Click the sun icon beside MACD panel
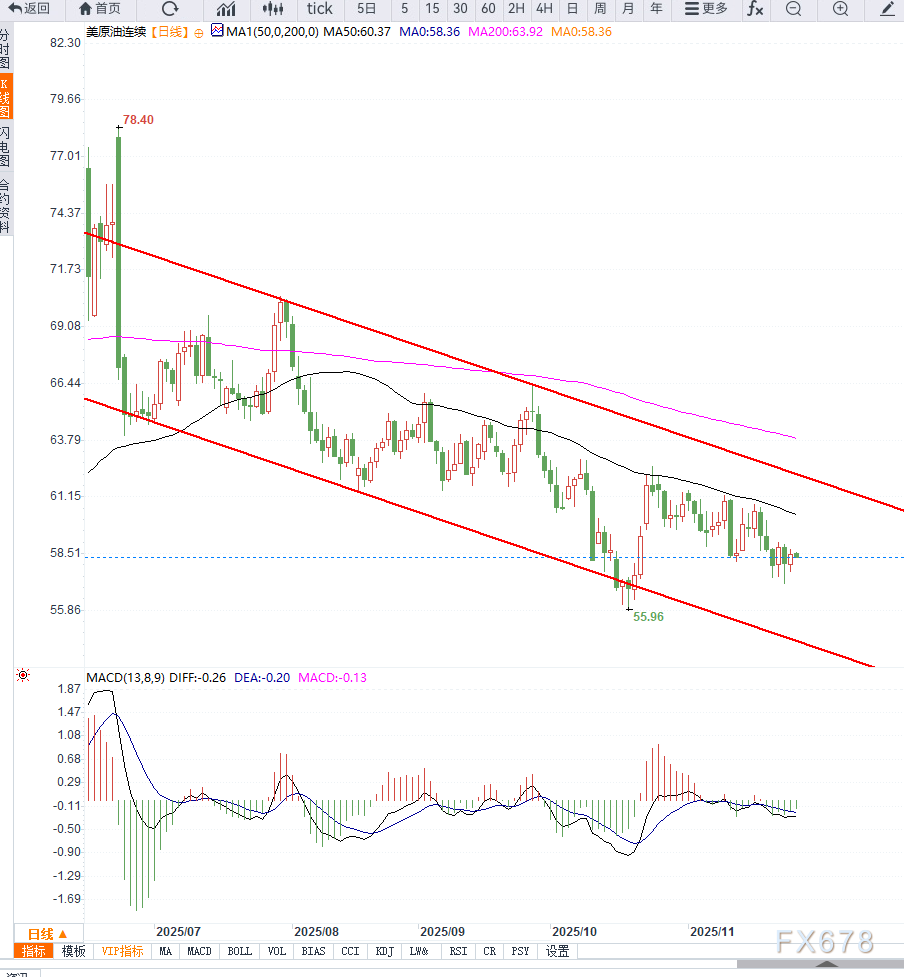The height and width of the screenshot is (977, 904). coord(23,677)
